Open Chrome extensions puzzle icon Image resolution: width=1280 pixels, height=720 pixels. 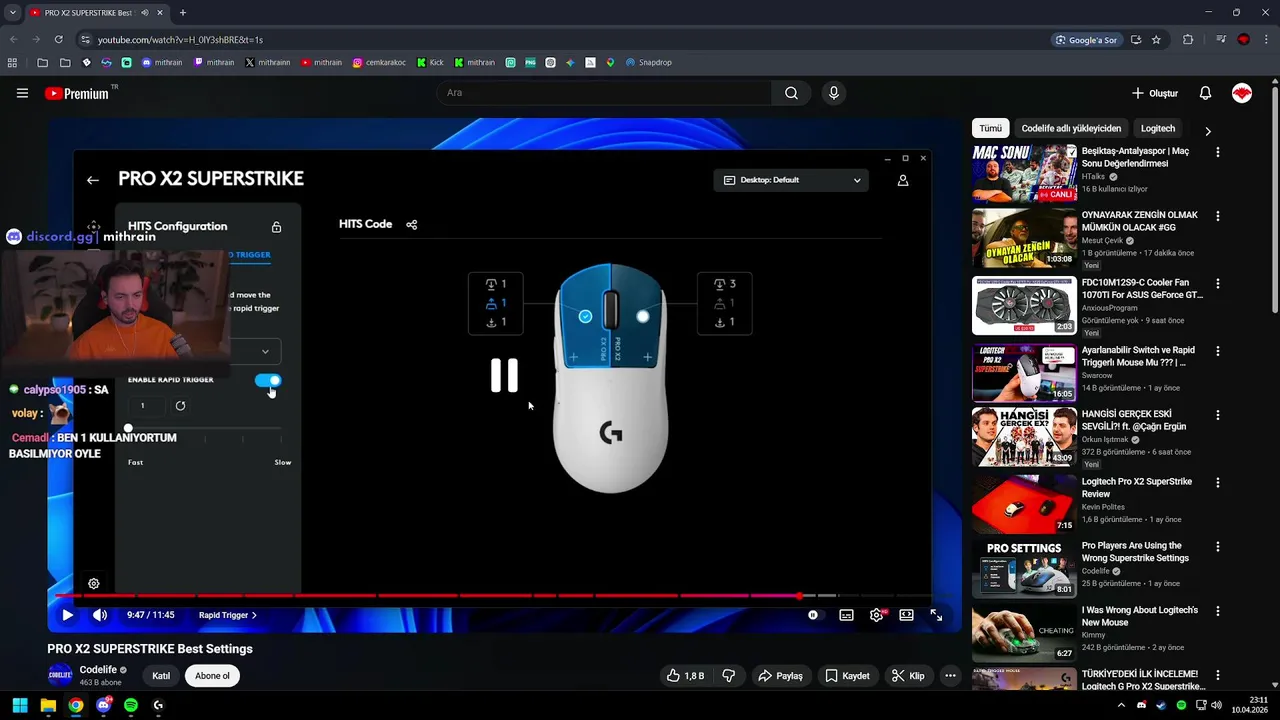click(1188, 40)
